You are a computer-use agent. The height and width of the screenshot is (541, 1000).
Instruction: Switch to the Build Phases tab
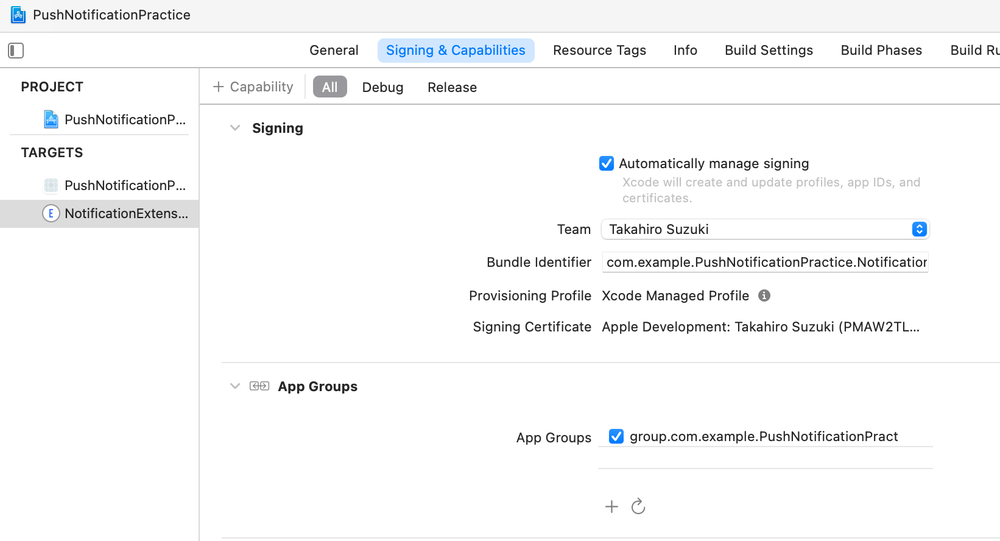[x=881, y=50]
